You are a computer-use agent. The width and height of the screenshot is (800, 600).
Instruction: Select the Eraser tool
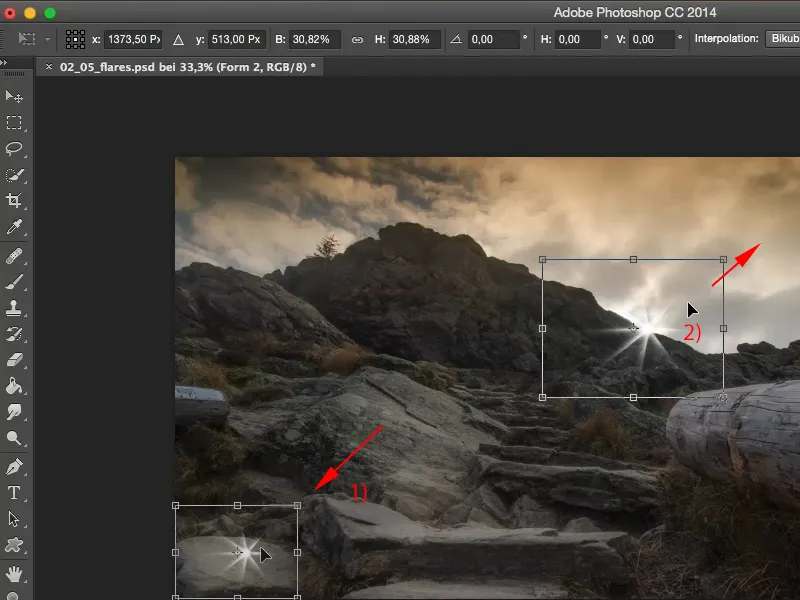14,360
